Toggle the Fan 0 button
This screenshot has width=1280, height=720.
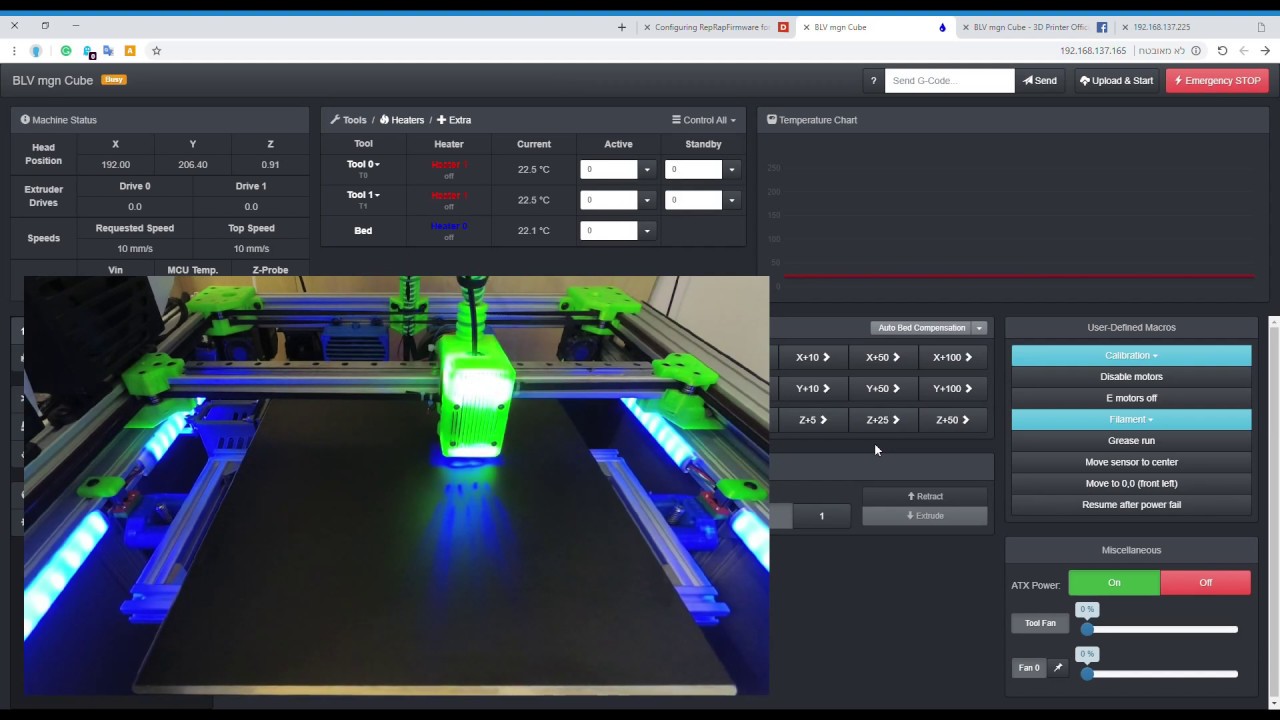click(x=1029, y=667)
